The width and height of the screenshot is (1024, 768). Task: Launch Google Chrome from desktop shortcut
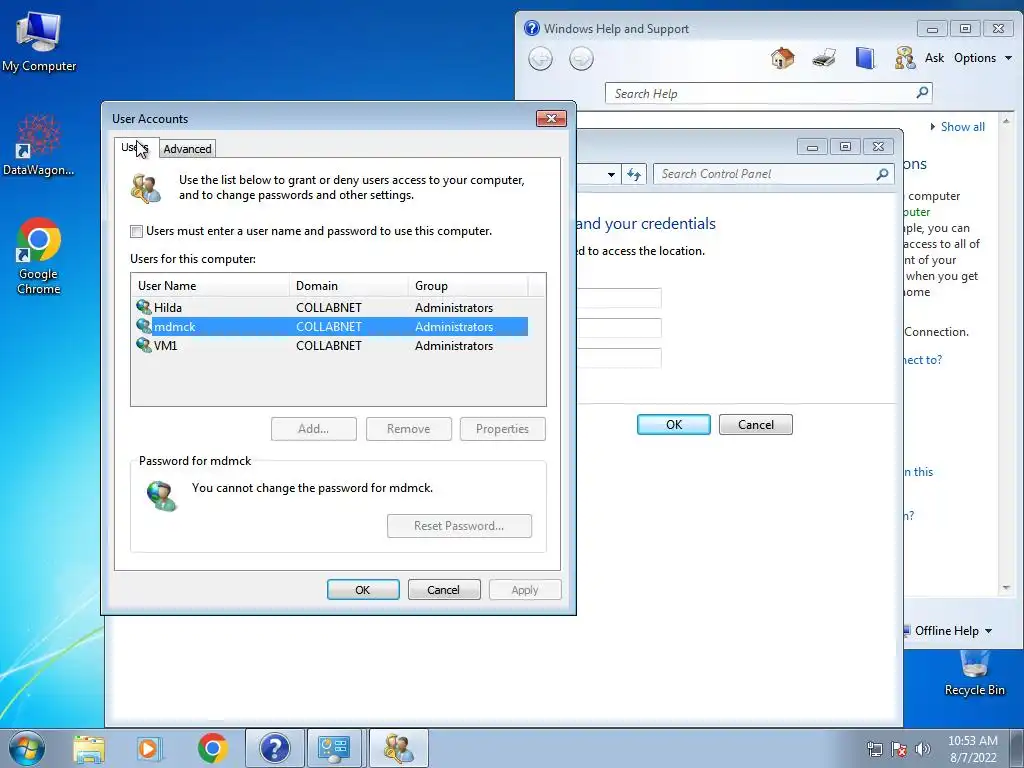pyautogui.click(x=39, y=256)
